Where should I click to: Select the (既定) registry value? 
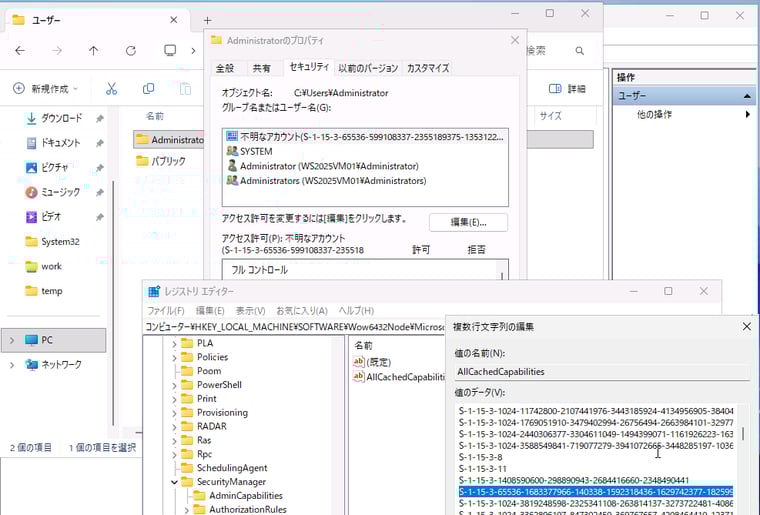coord(372,361)
